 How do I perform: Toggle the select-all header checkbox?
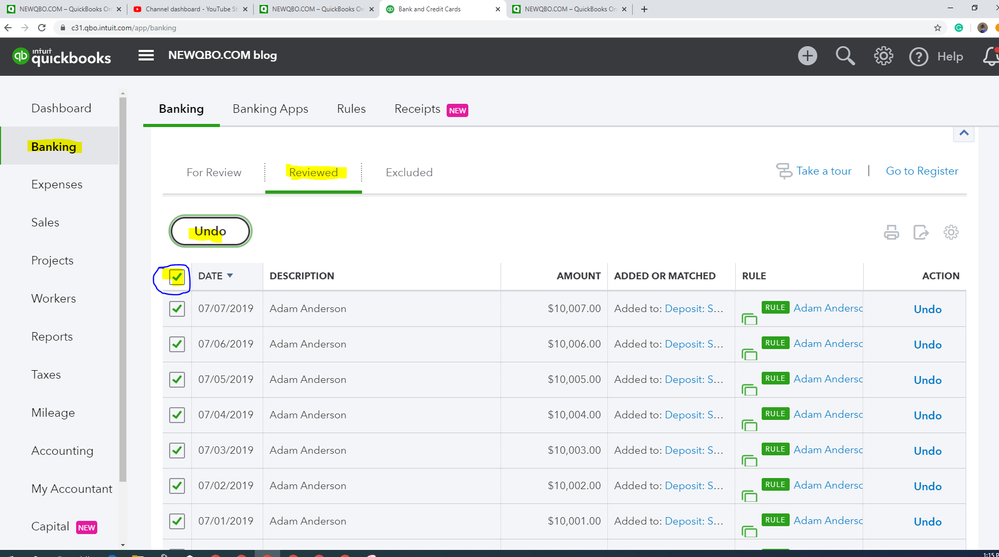coord(176,277)
